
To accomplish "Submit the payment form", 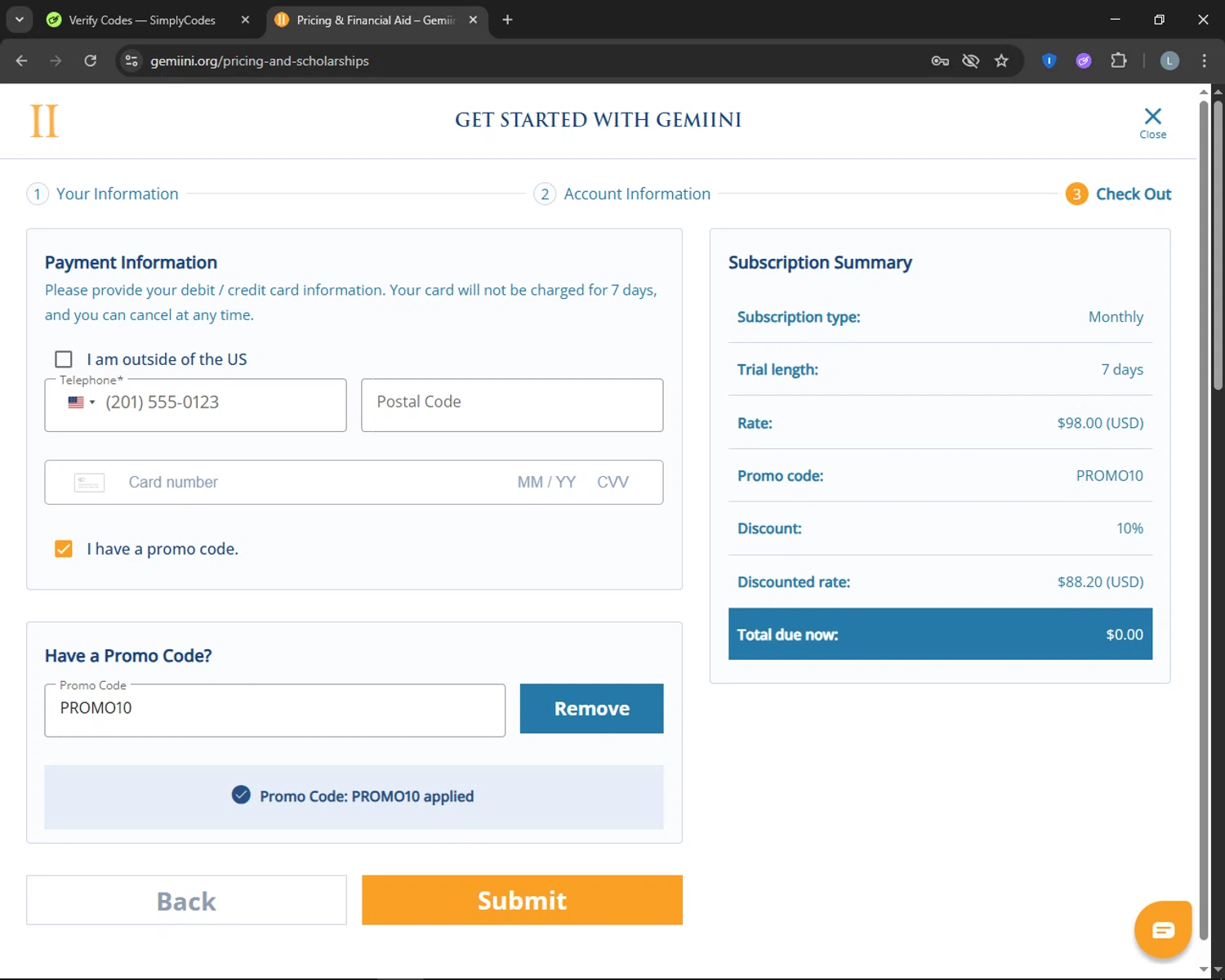I will pyautogui.click(x=522, y=900).
